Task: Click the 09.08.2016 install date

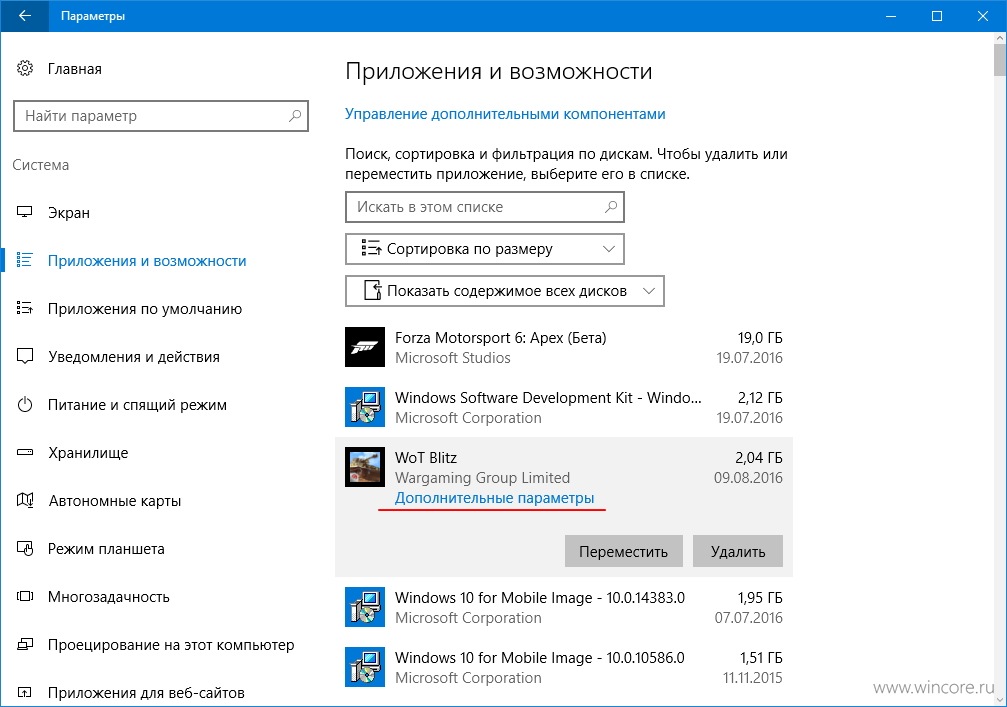Action: pyautogui.click(x=748, y=478)
